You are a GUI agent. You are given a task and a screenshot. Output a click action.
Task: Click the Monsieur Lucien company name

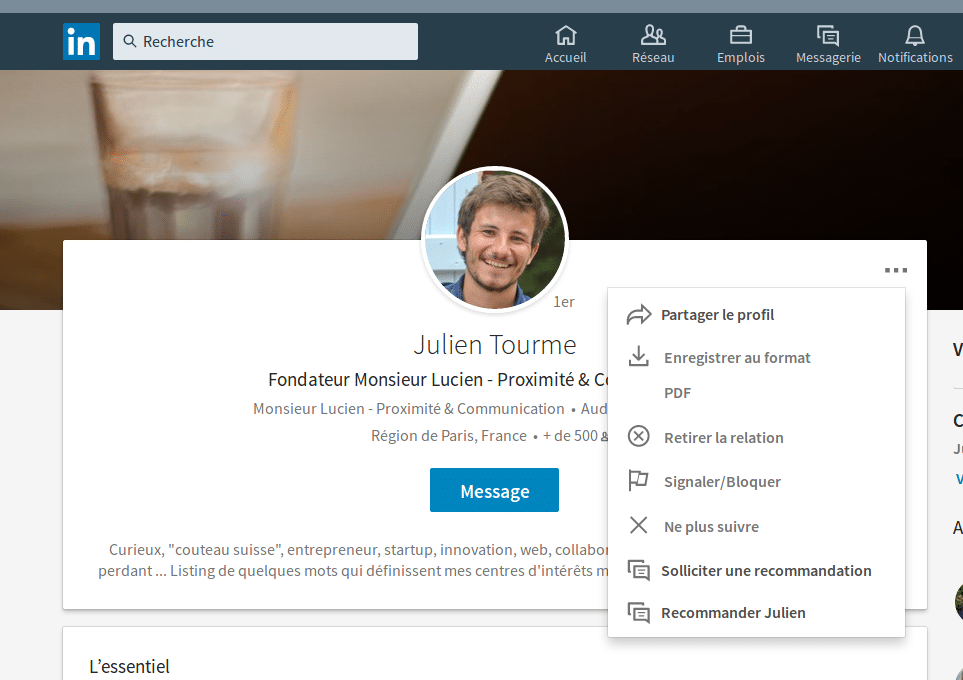pyautogui.click(x=408, y=408)
